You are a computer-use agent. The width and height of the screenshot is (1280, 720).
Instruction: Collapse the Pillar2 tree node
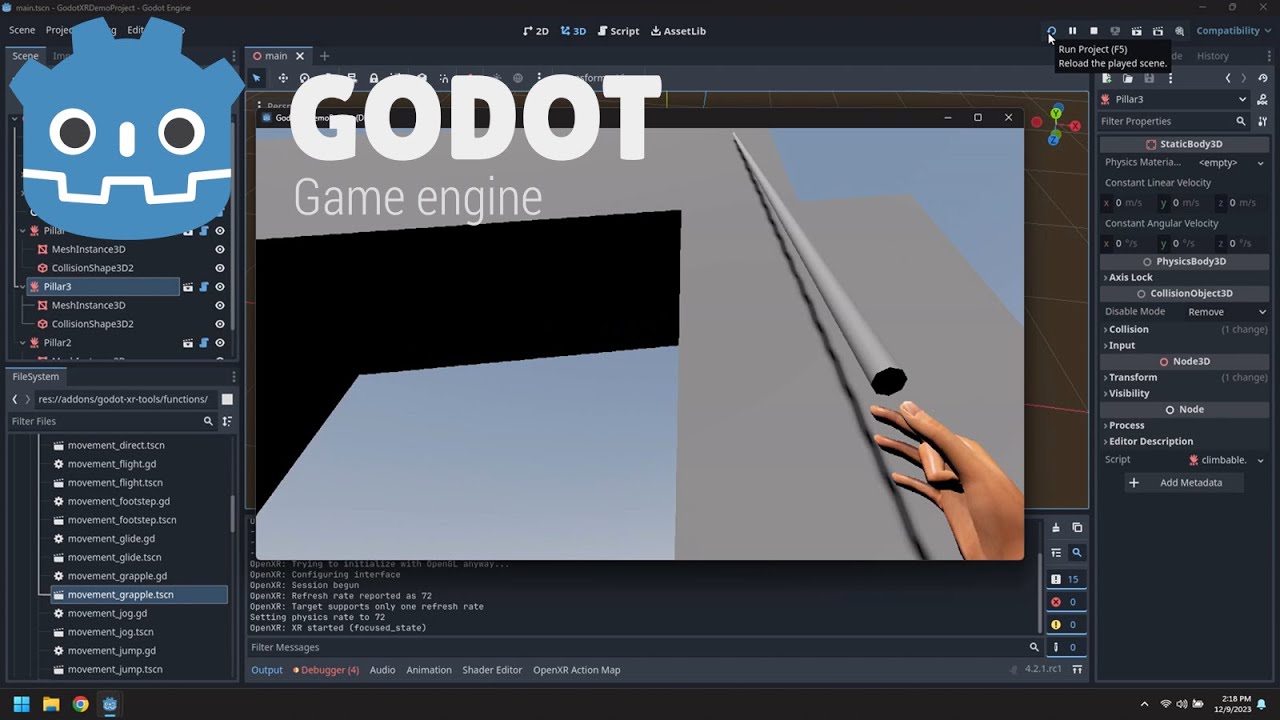[22, 343]
